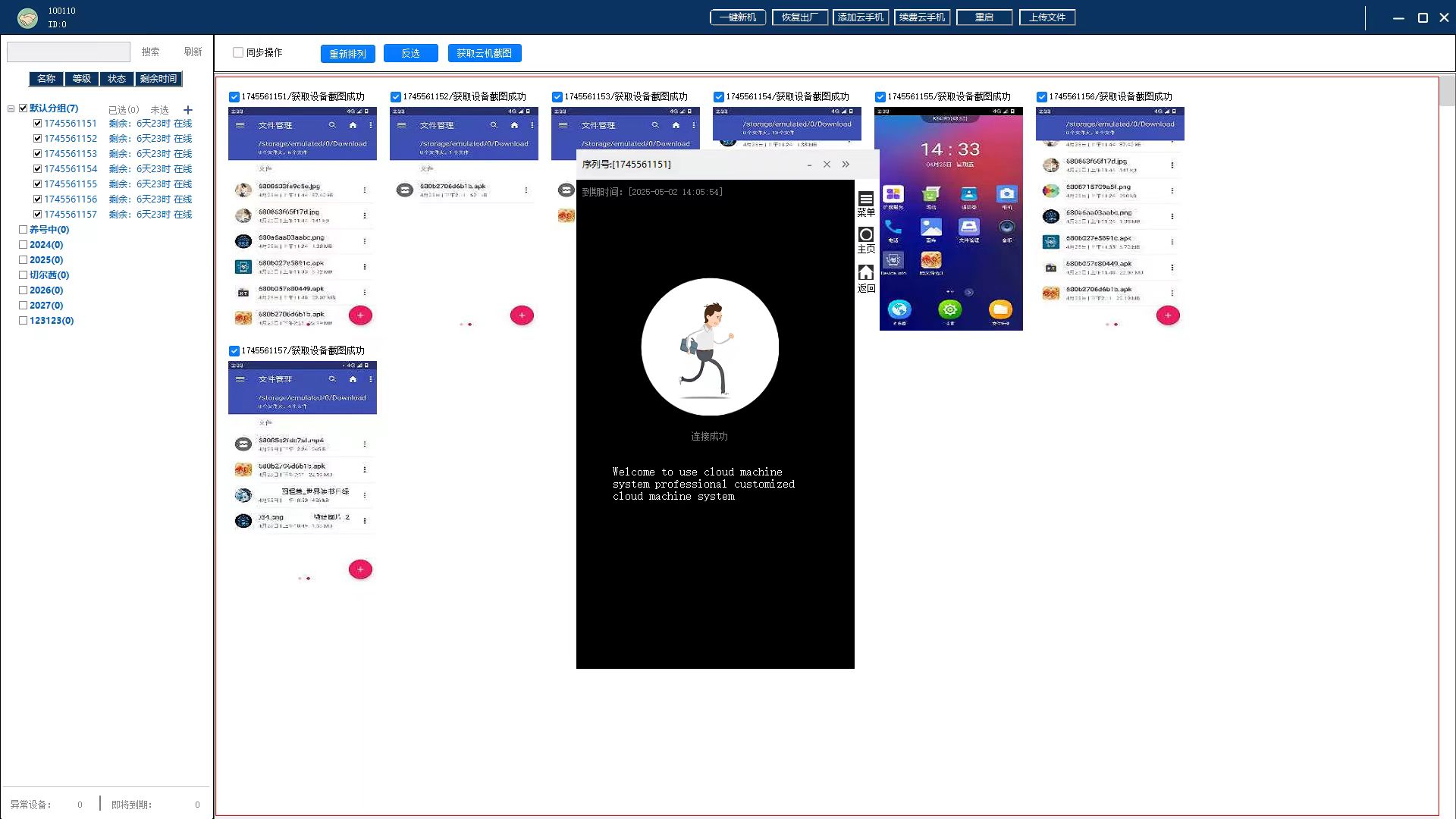1456x819 pixels.
Task: Expand device popup with double-chevron icon
Action: tap(846, 165)
